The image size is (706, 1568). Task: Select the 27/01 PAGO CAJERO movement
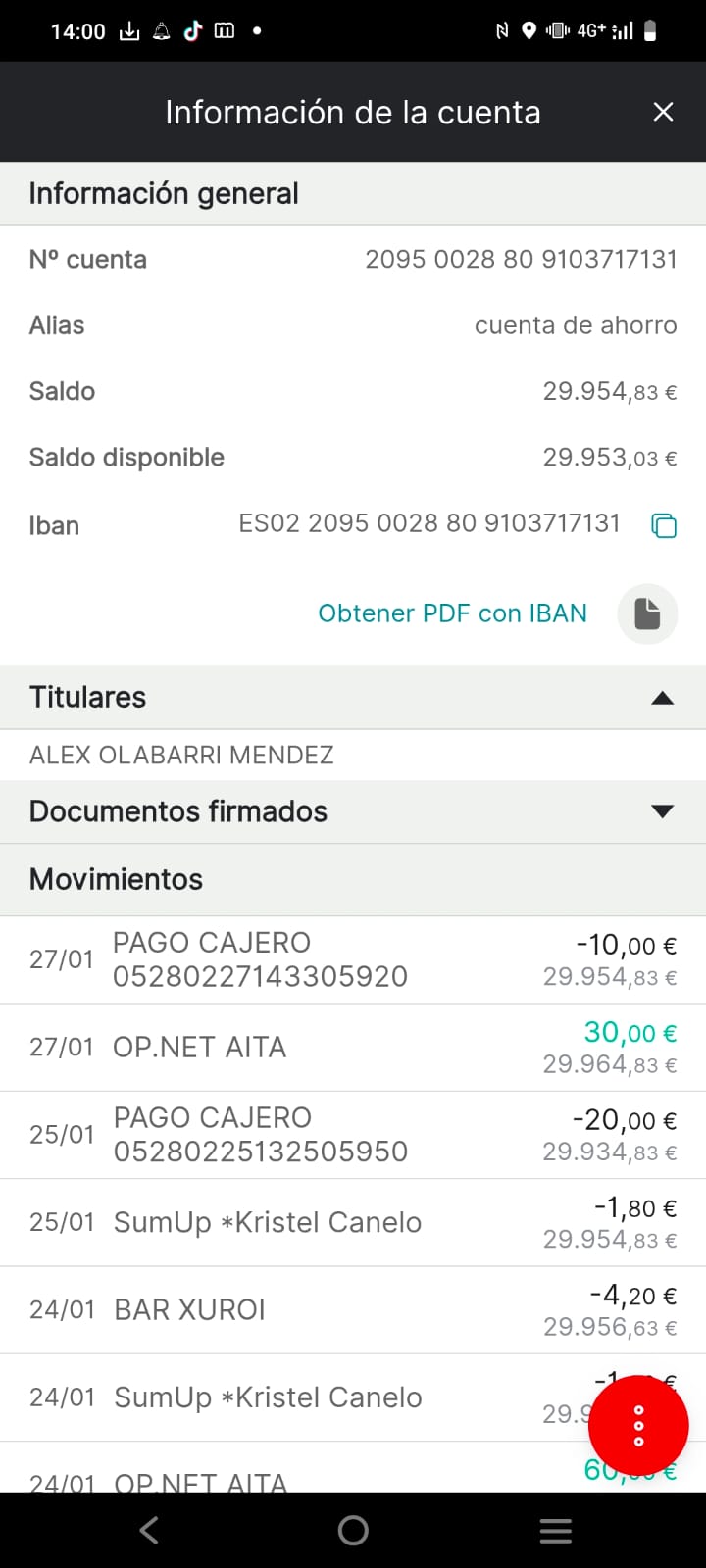coord(353,959)
